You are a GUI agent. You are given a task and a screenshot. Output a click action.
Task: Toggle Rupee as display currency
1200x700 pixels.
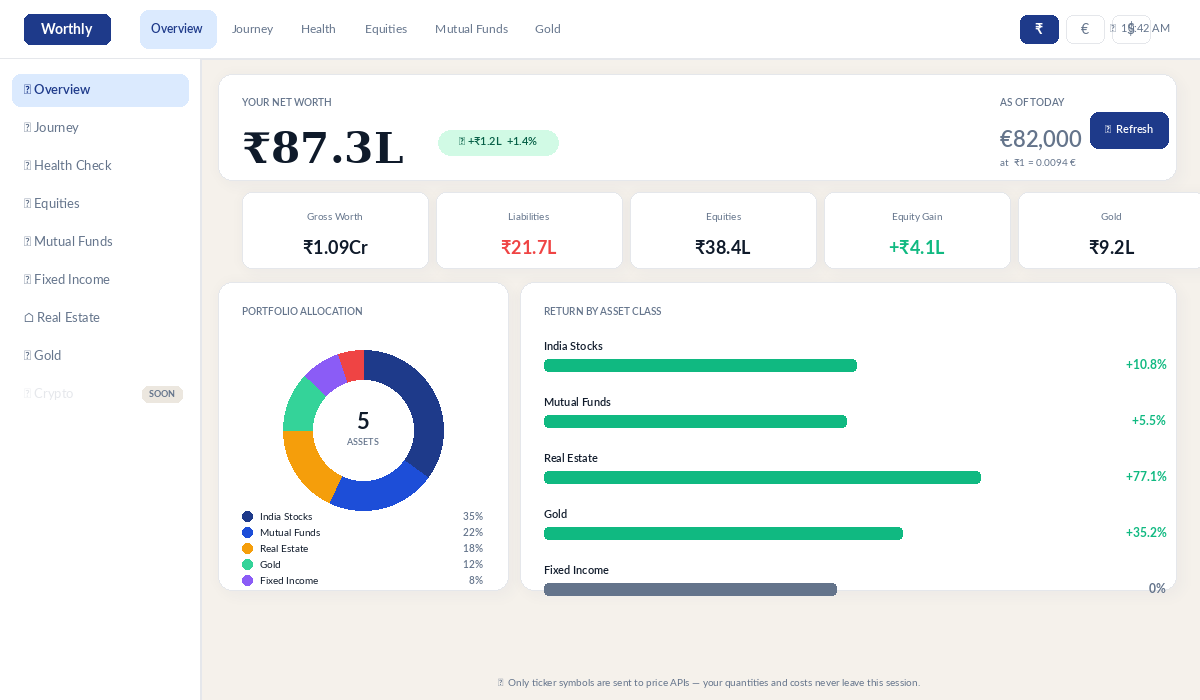(x=1039, y=29)
